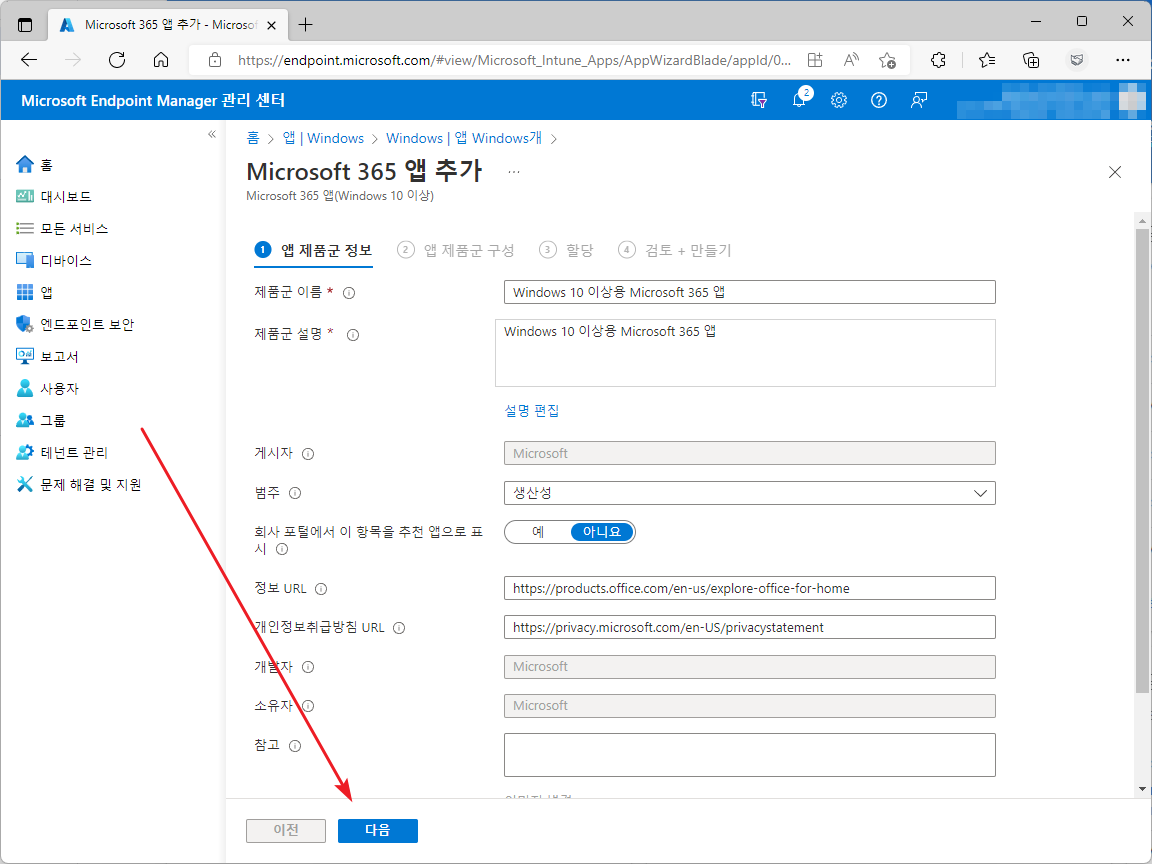Select 아니요 for featured app toggle
1152x864 pixels.
(x=602, y=532)
